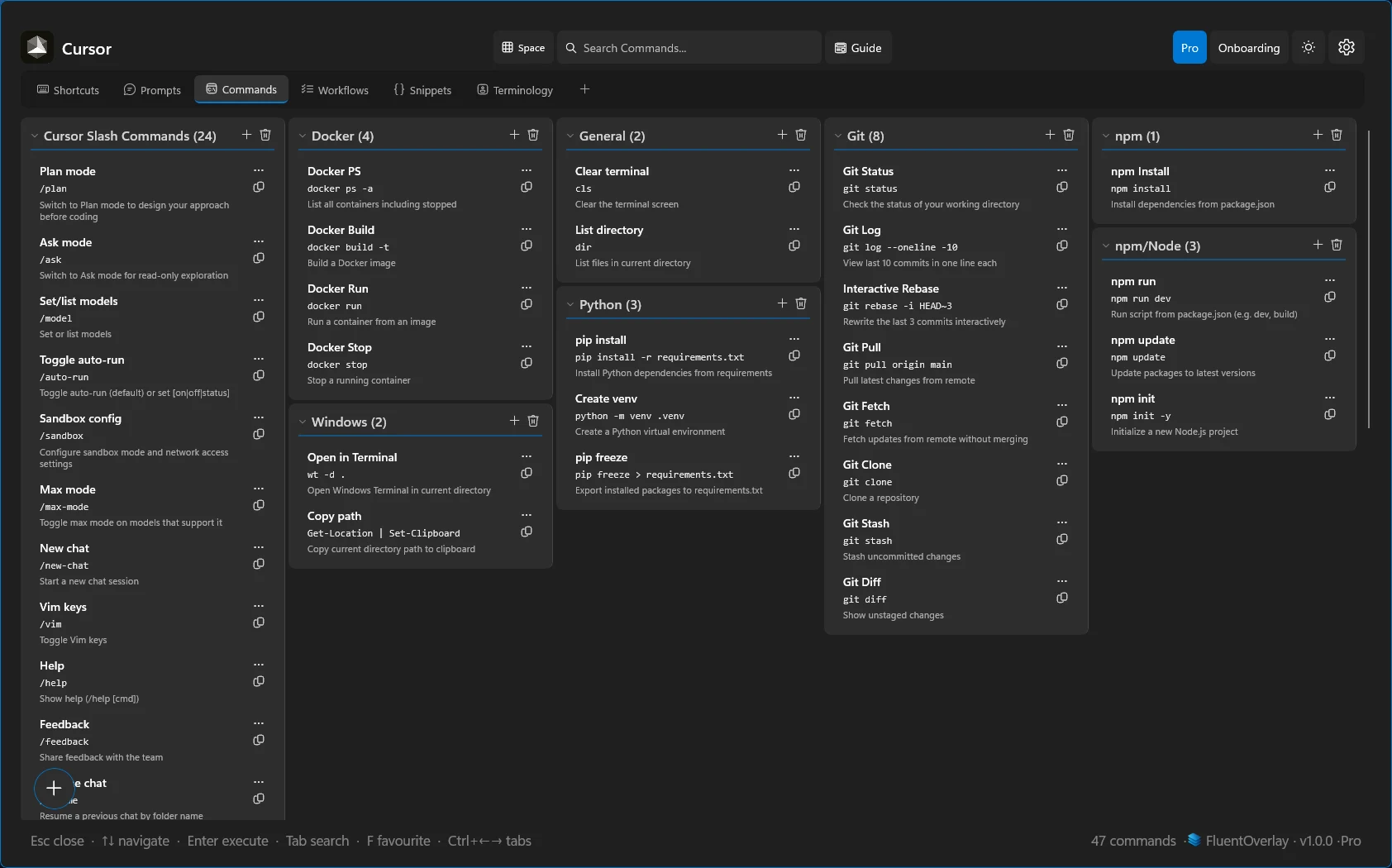Collapse the Cursor Slash Commands section
The width and height of the screenshot is (1392, 868).
click(x=34, y=136)
